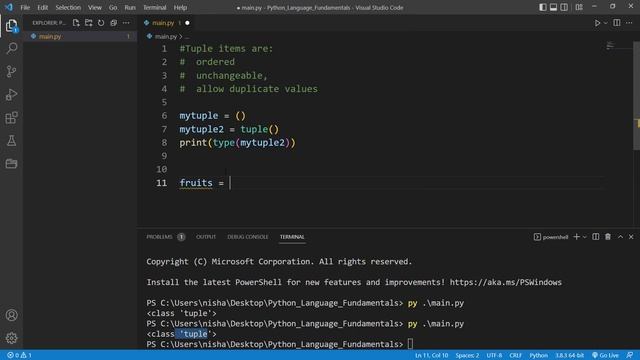This screenshot has width=640, height=360.
Task: Open the Testing flask view
Action: [x=11, y=141]
